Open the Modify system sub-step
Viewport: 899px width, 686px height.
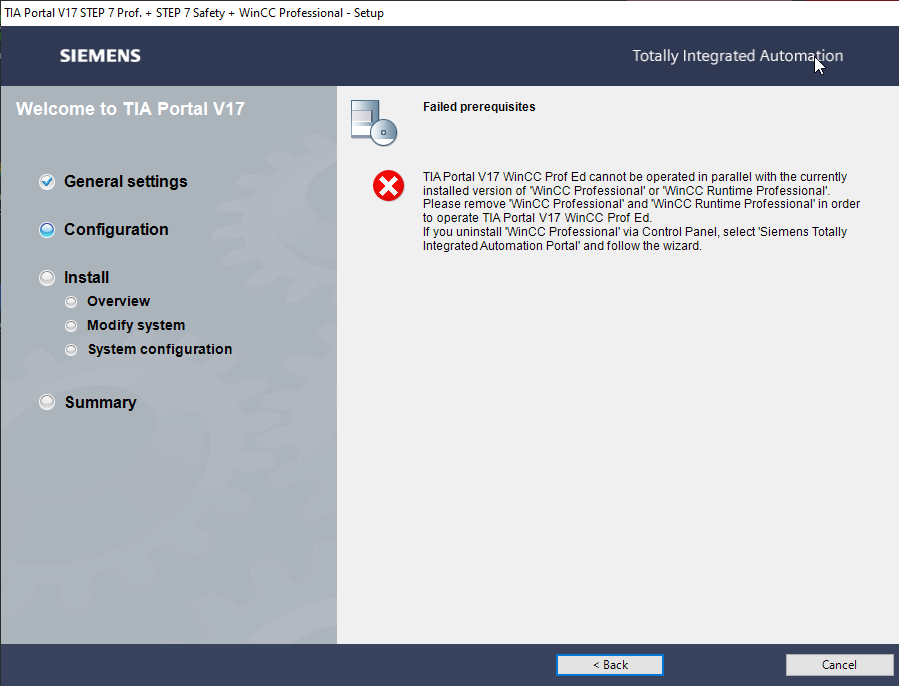tap(136, 325)
